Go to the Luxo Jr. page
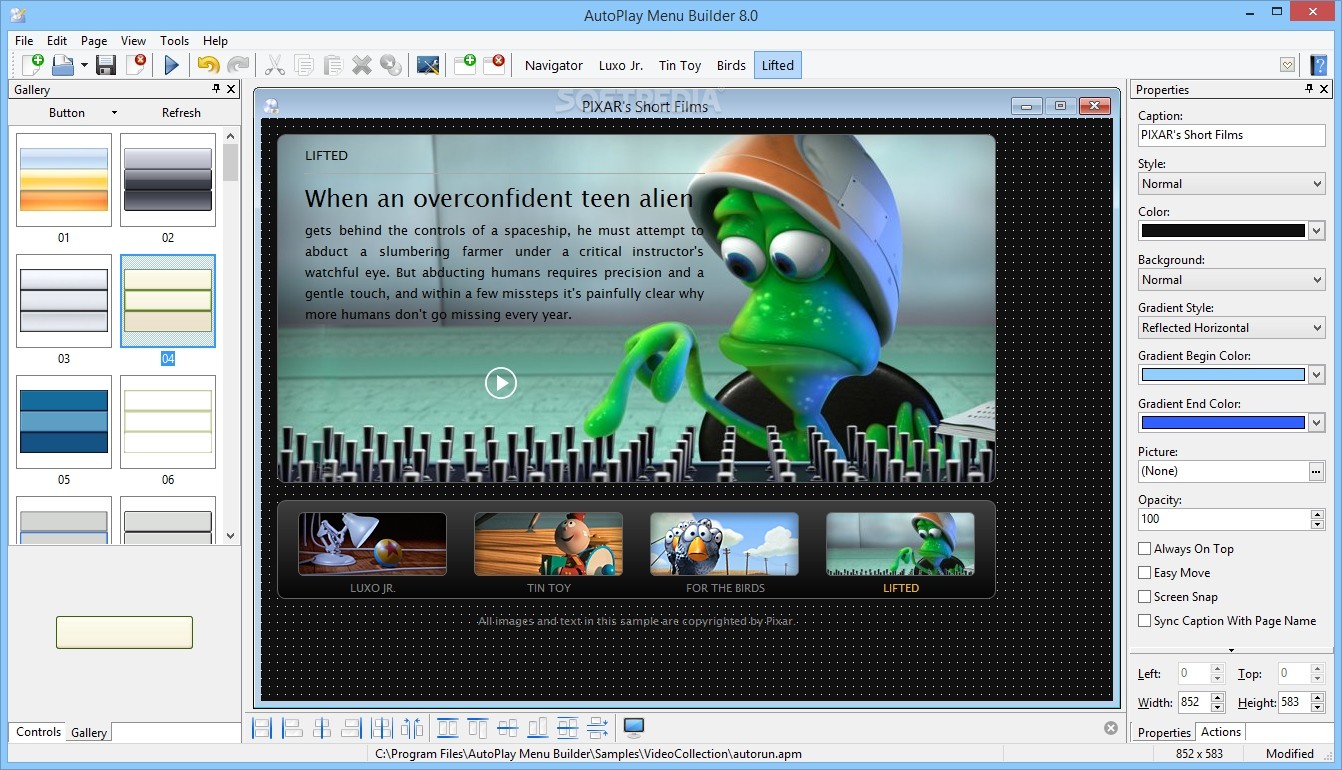 tap(621, 66)
